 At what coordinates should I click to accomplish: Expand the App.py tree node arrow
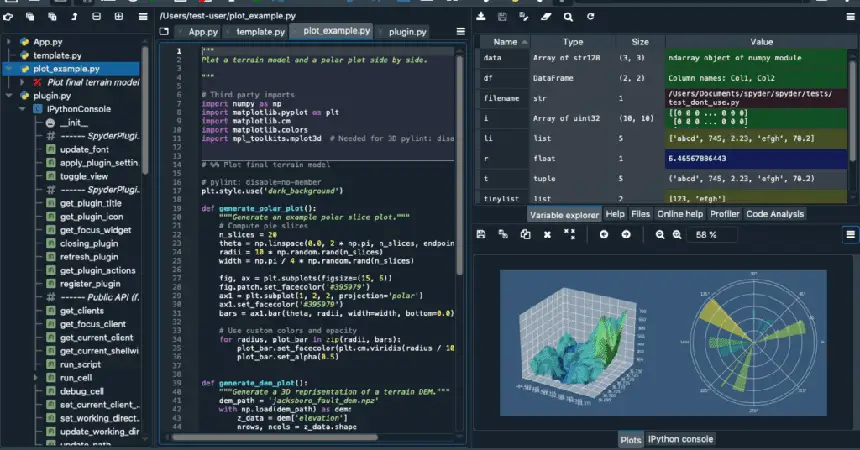coord(8,42)
